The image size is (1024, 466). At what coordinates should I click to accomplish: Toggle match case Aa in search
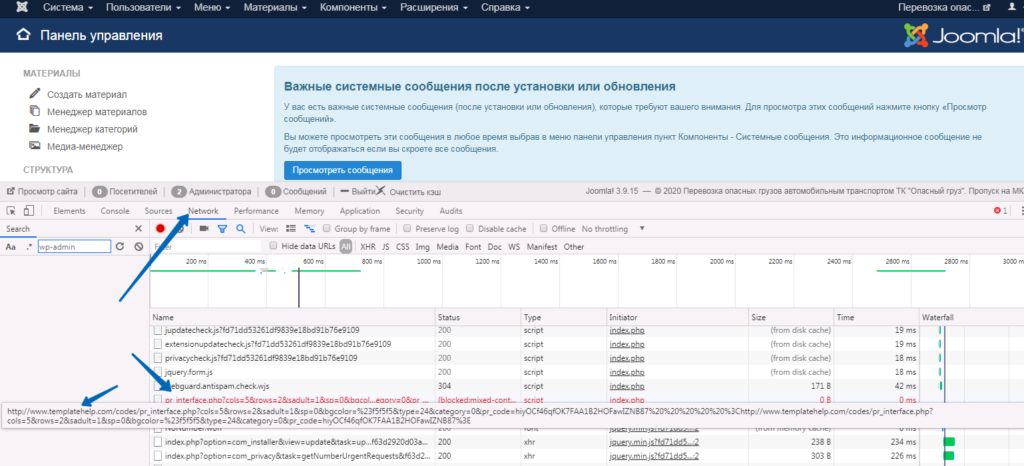10,247
